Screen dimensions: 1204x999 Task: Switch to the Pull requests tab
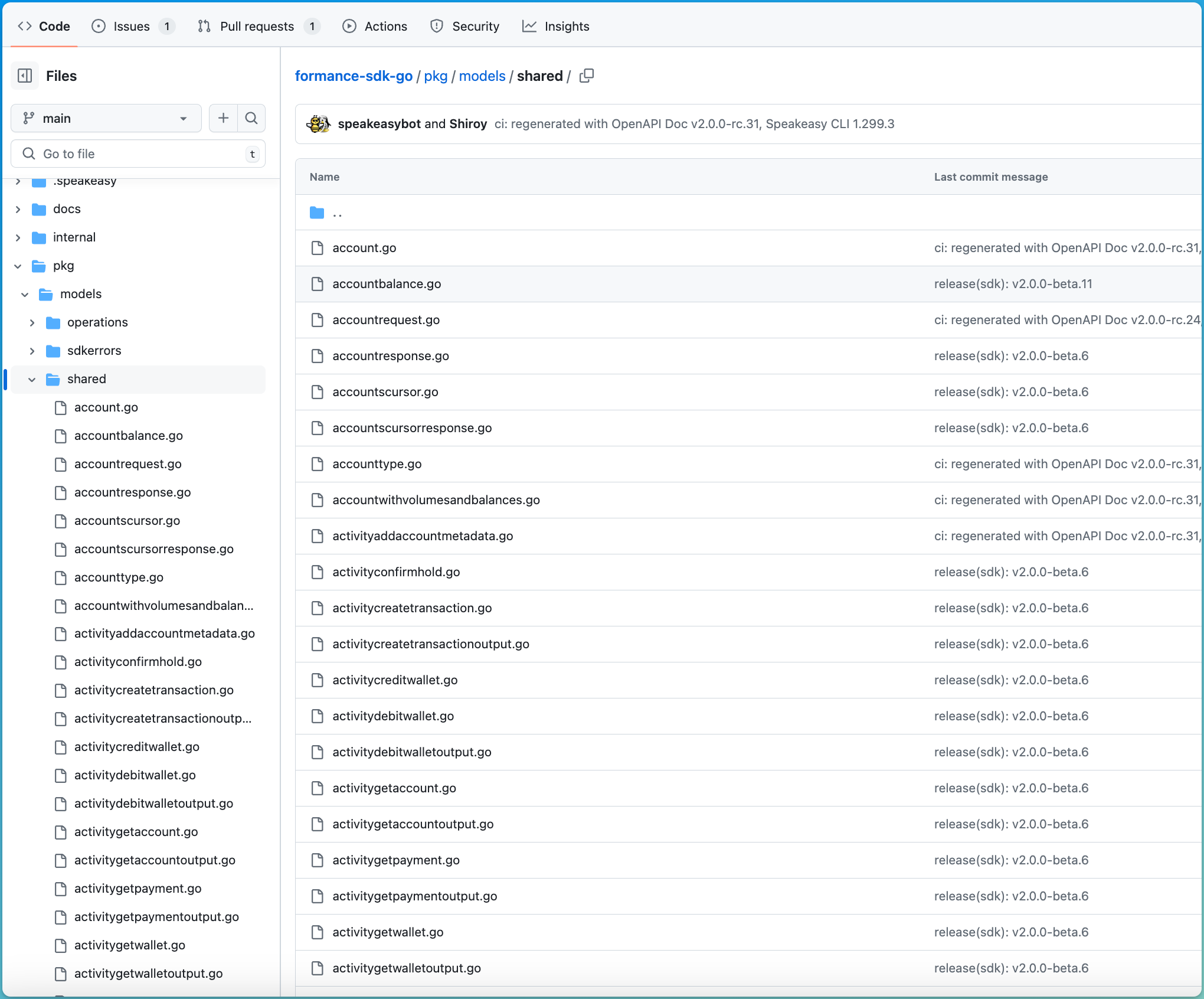257,26
